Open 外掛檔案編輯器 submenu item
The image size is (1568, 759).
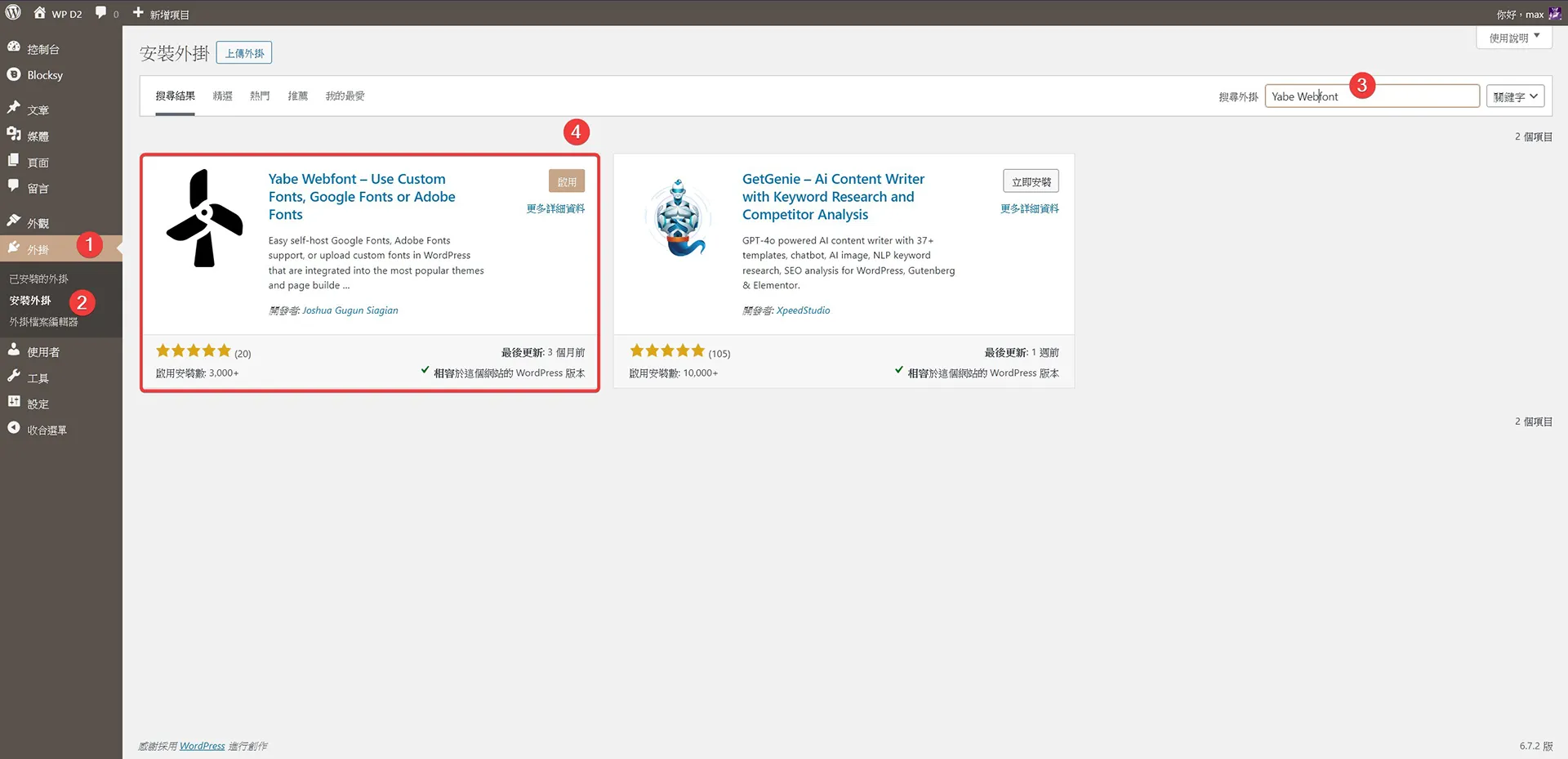(43, 322)
